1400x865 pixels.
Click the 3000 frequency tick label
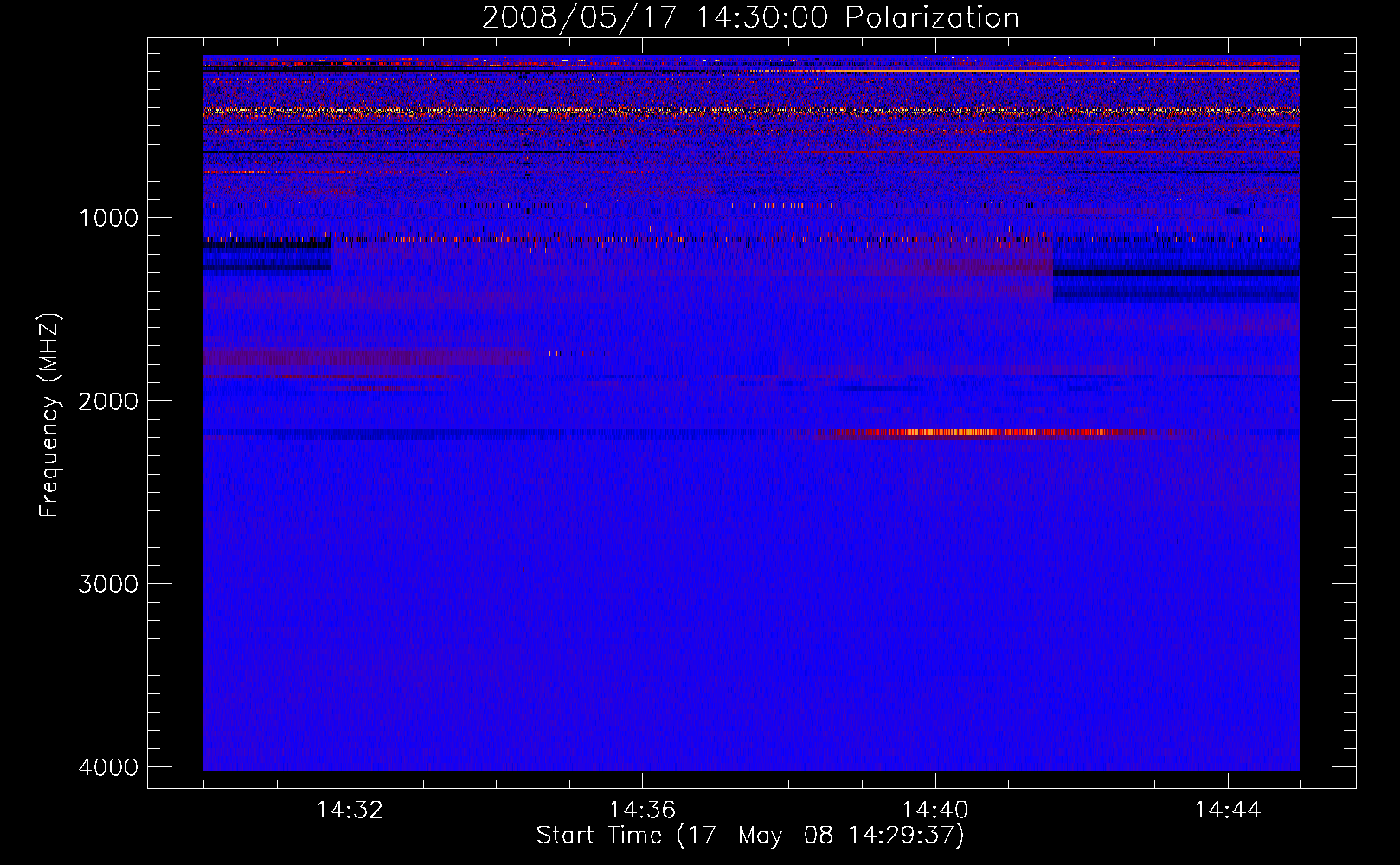click(x=108, y=584)
